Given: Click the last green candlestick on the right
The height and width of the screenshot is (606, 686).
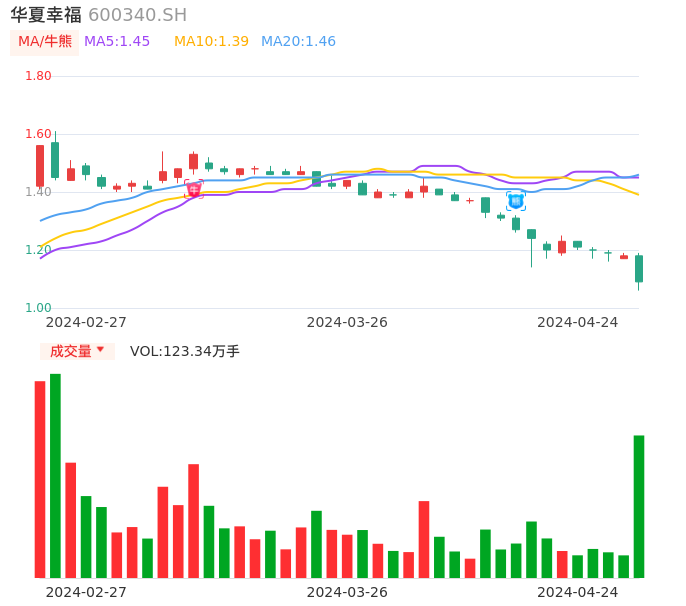Looking at the screenshot, I should [639, 268].
